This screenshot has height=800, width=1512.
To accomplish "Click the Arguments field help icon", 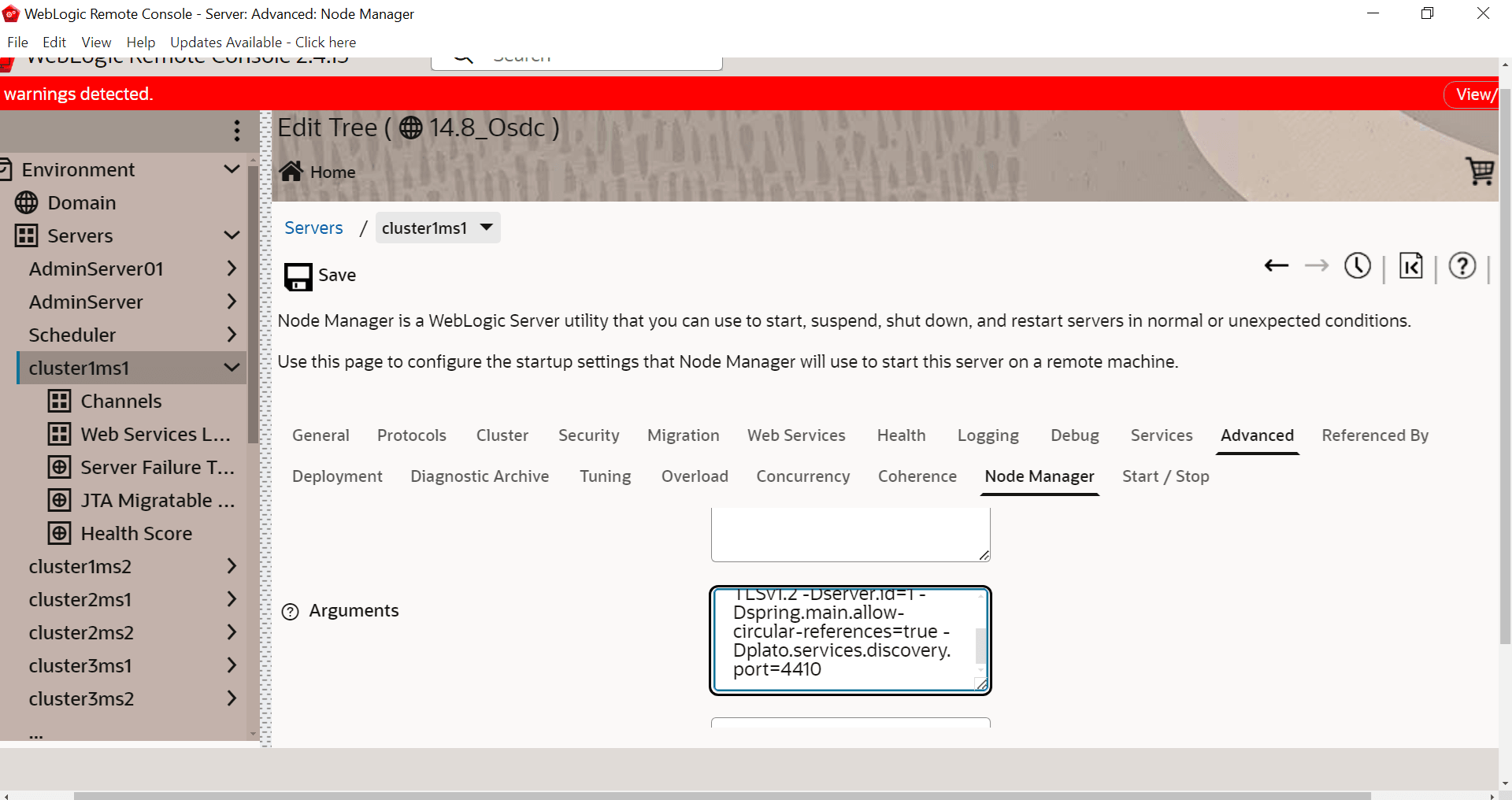I will [291, 612].
